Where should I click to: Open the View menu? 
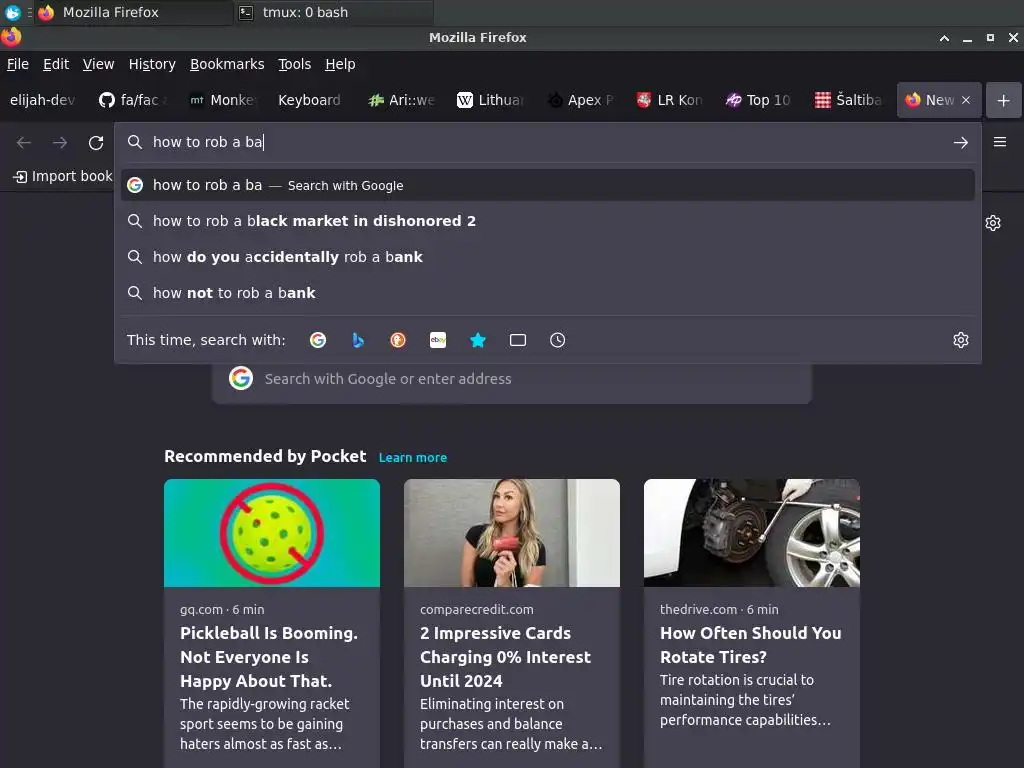click(x=98, y=64)
